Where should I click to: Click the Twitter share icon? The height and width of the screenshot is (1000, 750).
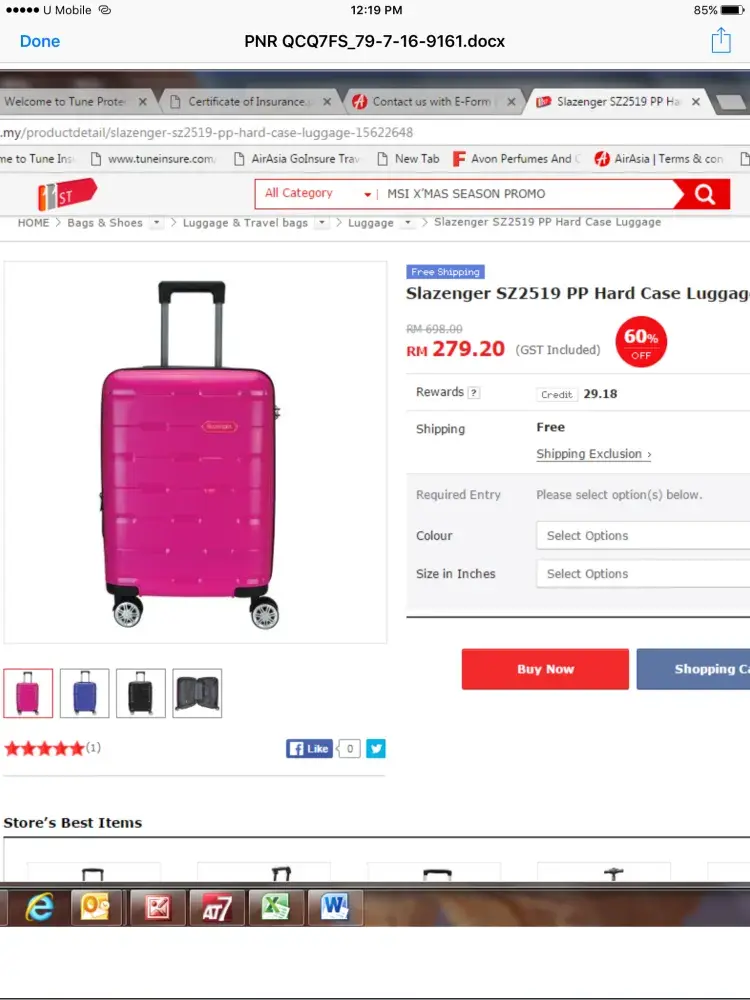[375, 748]
